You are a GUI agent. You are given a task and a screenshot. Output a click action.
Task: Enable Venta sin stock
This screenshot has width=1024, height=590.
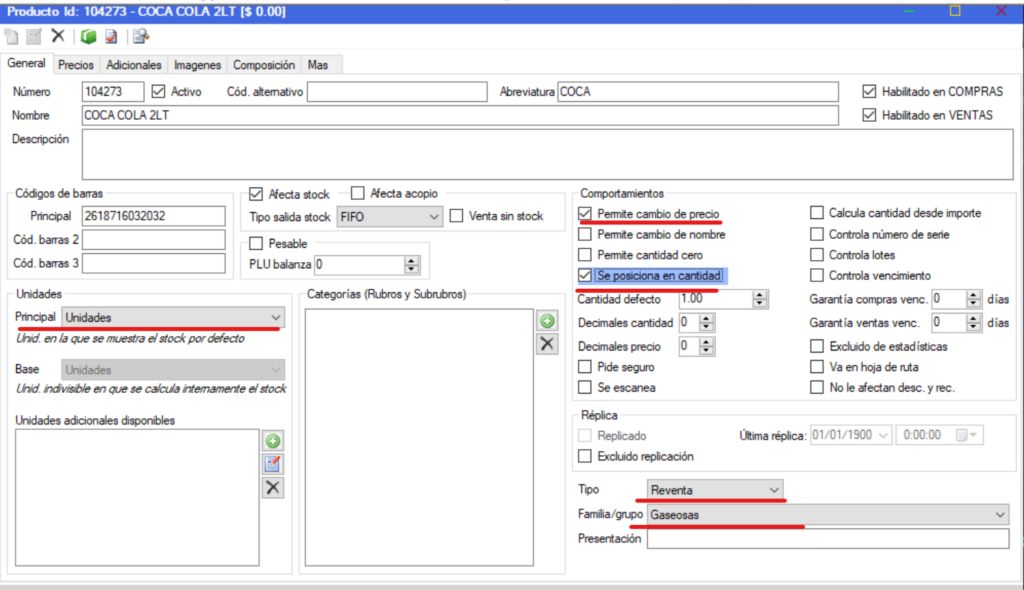[x=456, y=216]
